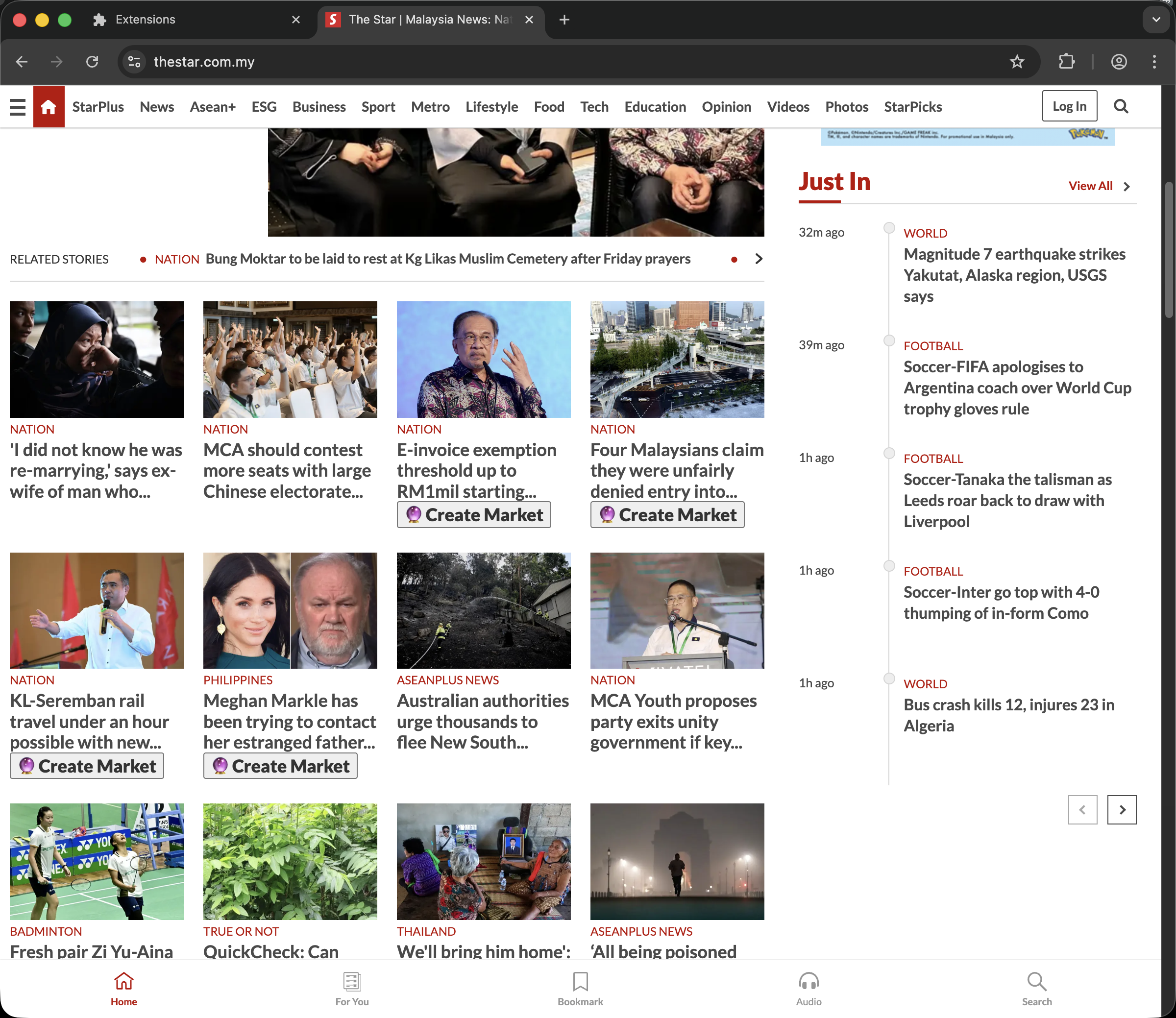Switch to the Extensions tab
This screenshot has height=1018, width=1176.
point(145,20)
